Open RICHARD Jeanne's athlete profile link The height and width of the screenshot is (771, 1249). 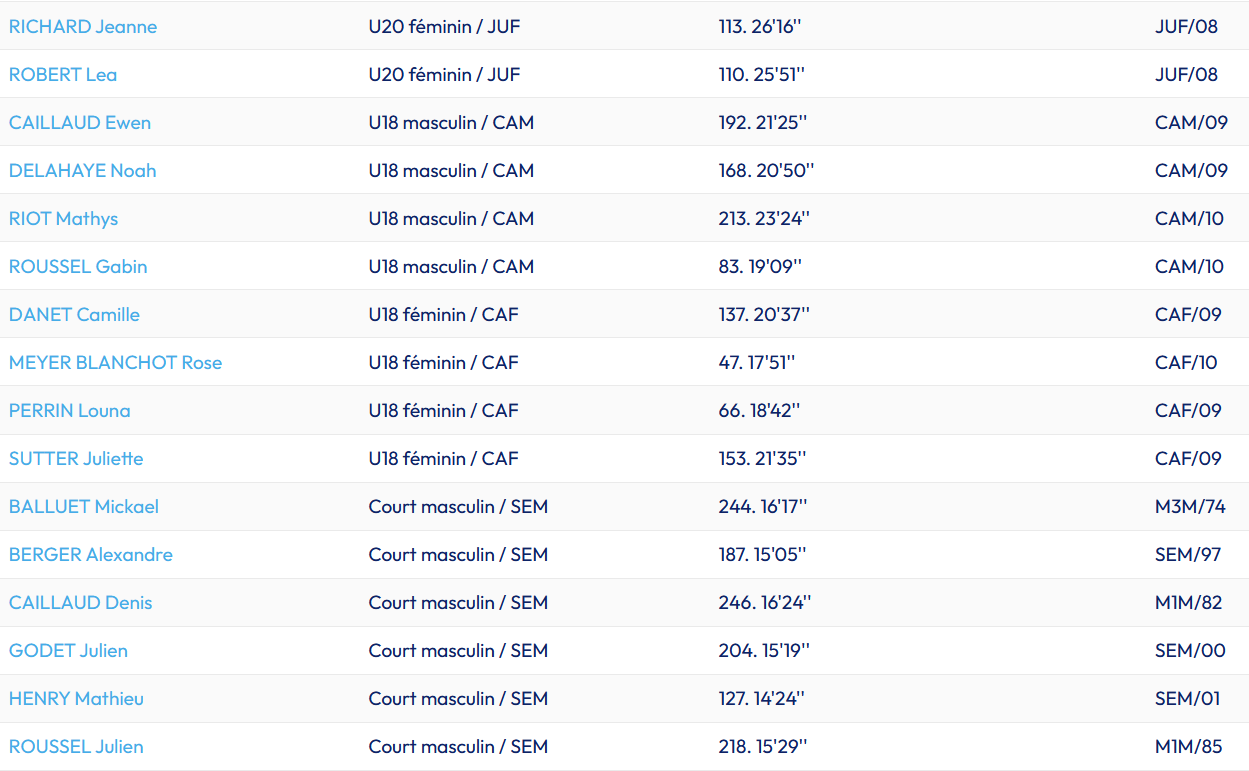click(83, 27)
